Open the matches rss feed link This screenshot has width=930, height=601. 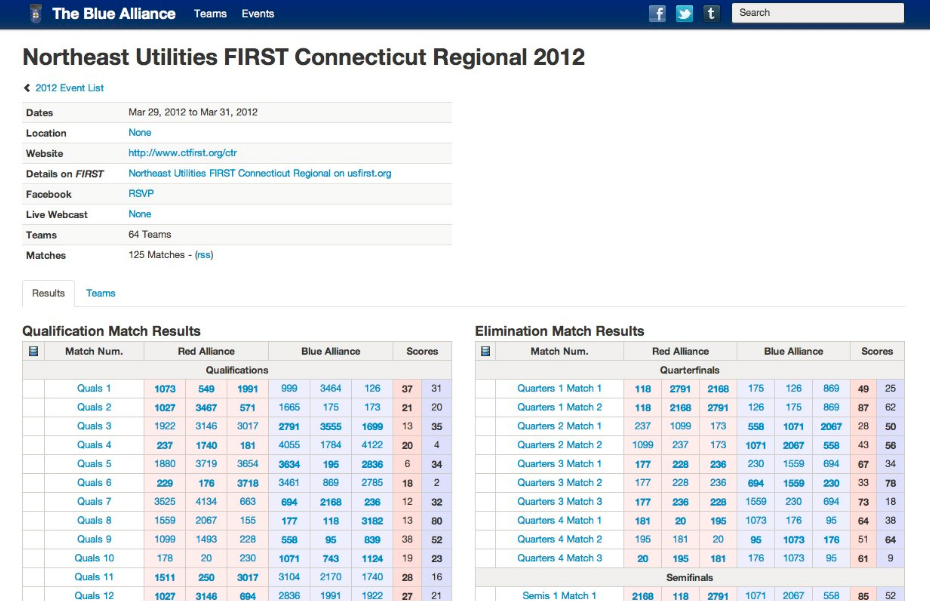click(x=204, y=255)
